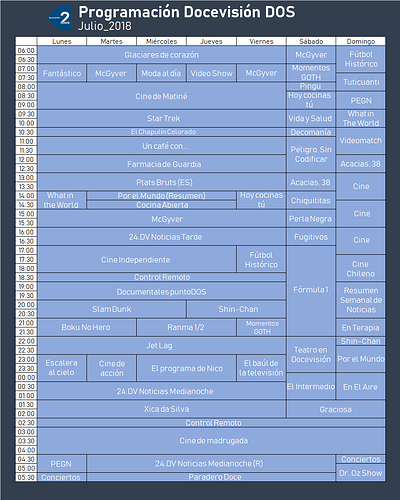Click Friday's Fútbol Histórico cell
The image size is (400, 500).
click(x=261, y=259)
